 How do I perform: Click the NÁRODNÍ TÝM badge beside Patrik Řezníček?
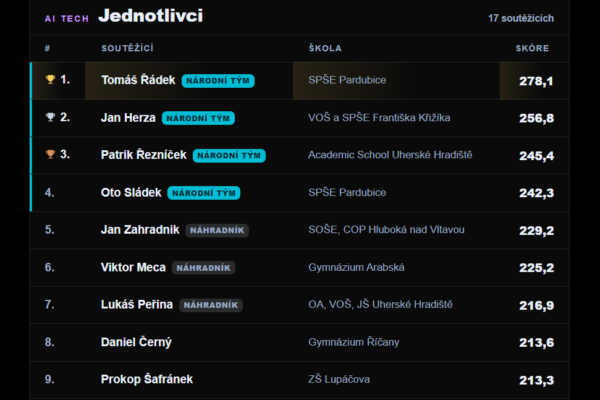[x=229, y=155]
